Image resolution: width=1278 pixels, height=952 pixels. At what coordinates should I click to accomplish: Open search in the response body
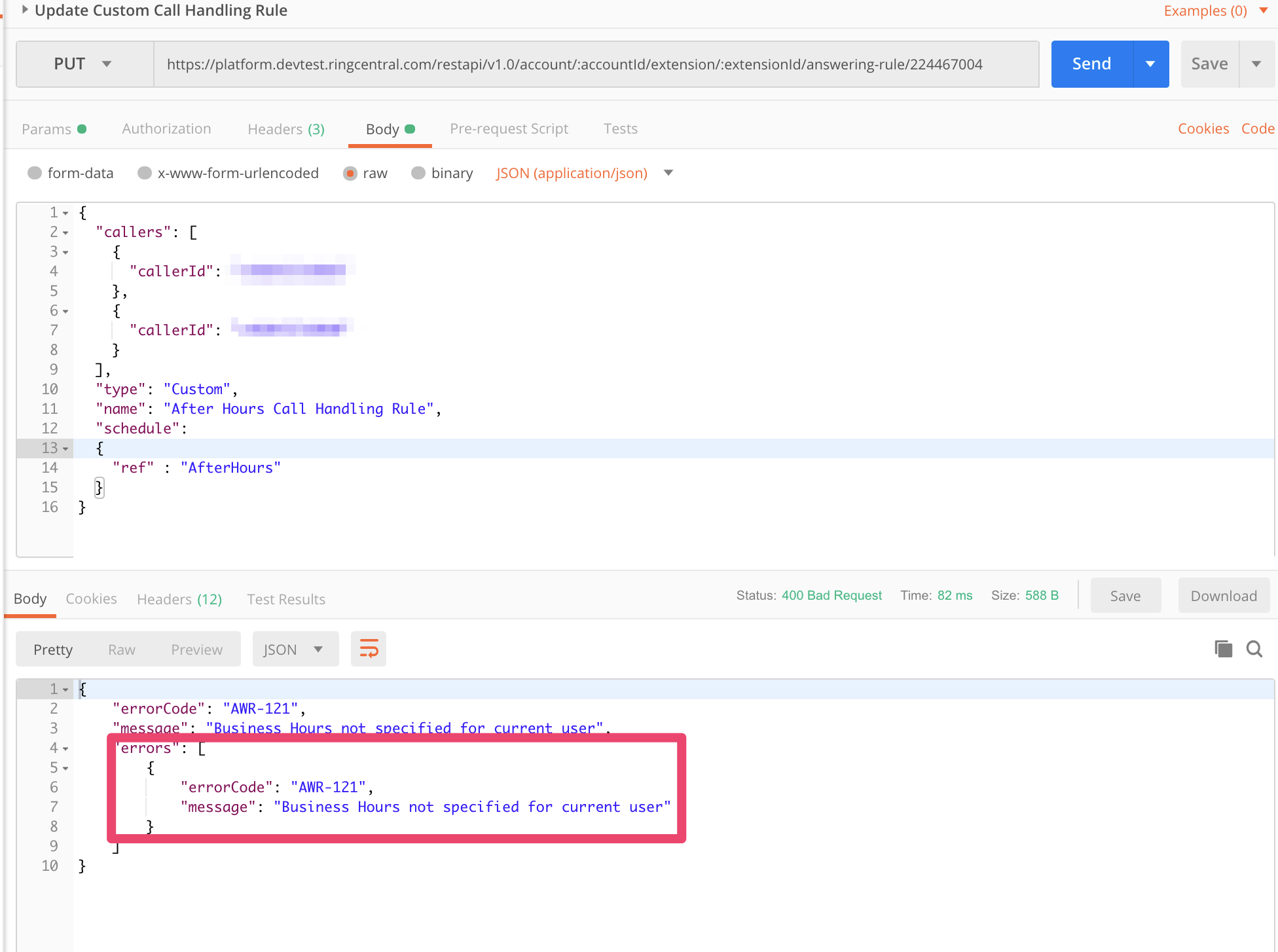[x=1254, y=649]
